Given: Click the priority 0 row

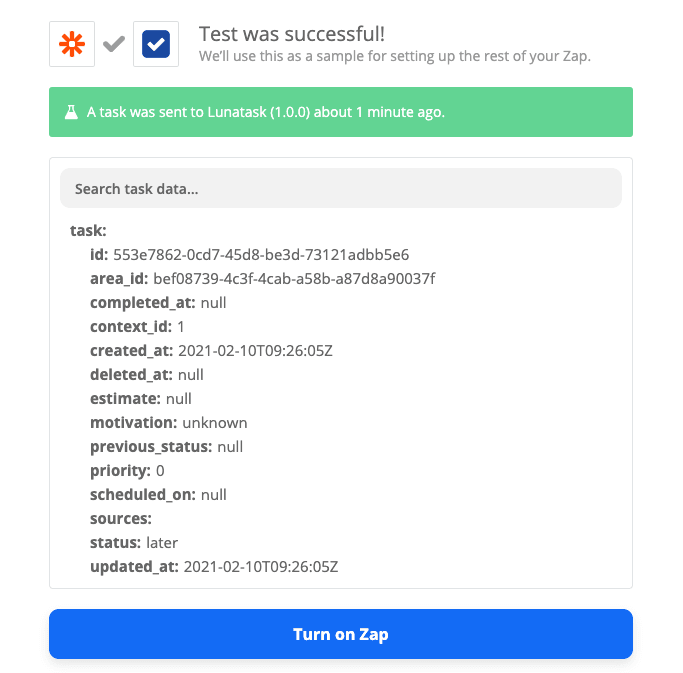Looking at the screenshot, I should pos(127,471).
